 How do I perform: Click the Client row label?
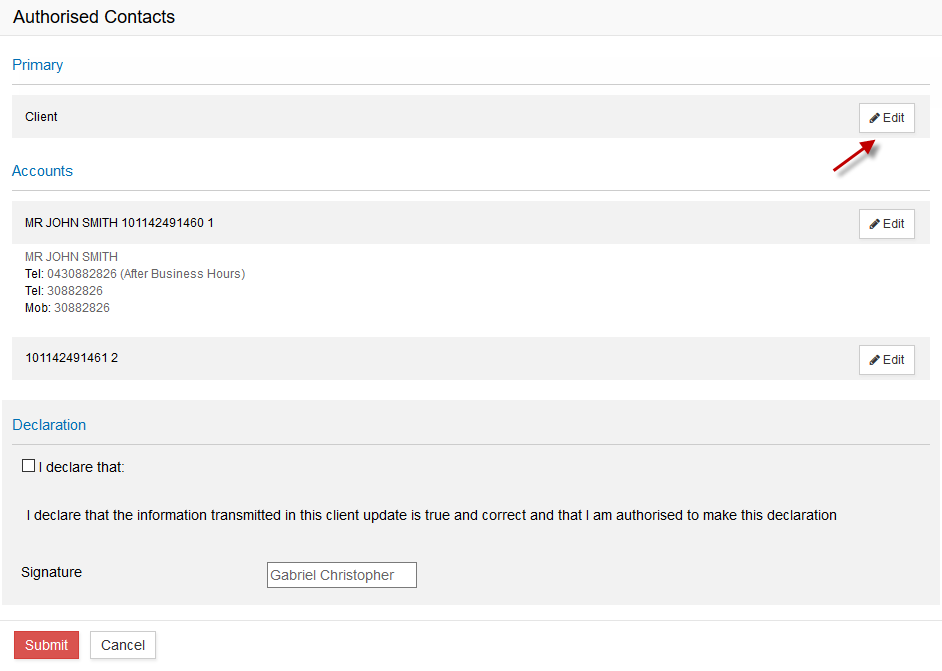pyautogui.click(x=41, y=117)
